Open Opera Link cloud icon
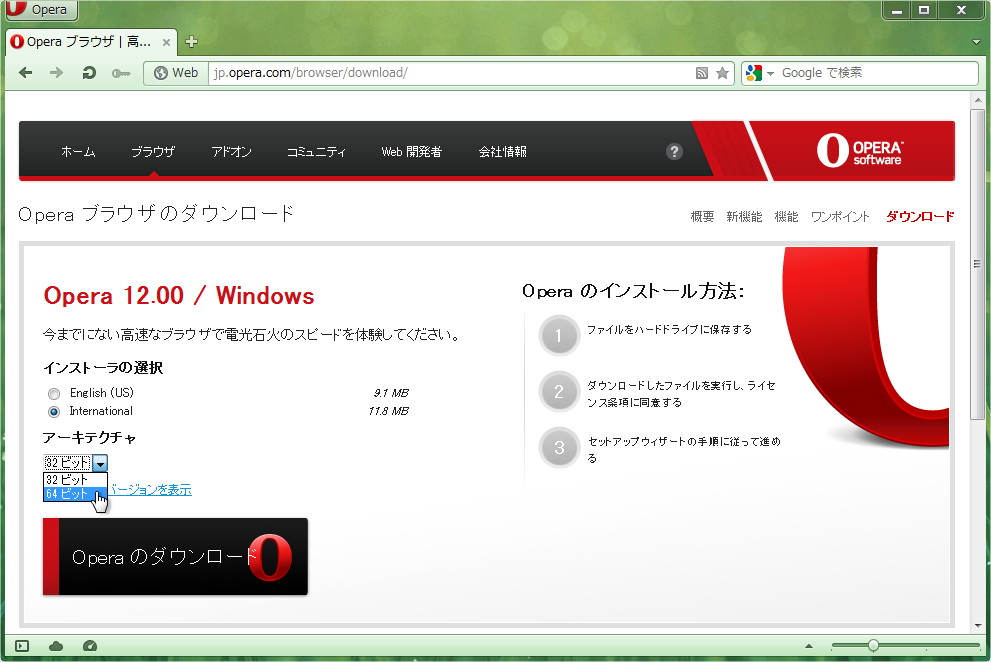 [56, 646]
